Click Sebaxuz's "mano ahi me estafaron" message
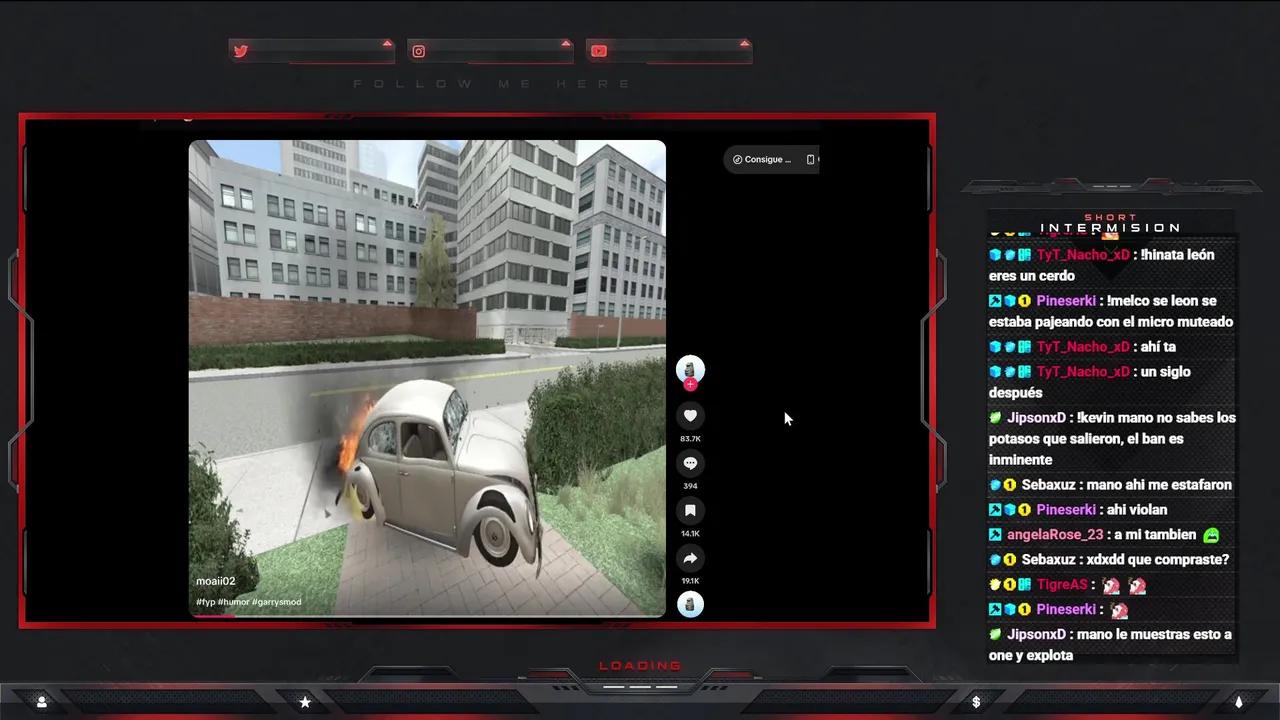Viewport: 1280px width, 720px height. pyautogui.click(x=1110, y=485)
